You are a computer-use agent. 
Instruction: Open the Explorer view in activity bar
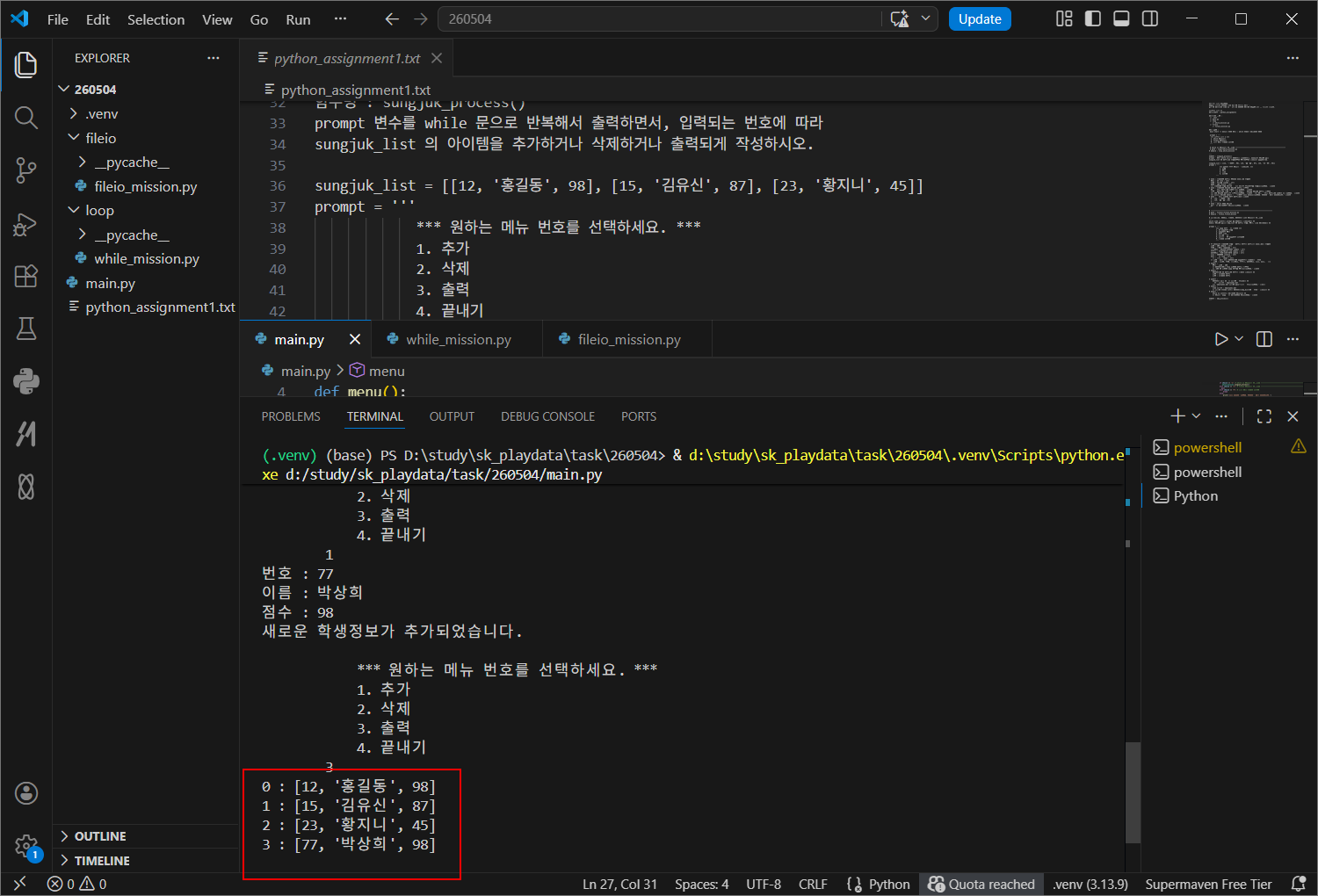point(26,65)
